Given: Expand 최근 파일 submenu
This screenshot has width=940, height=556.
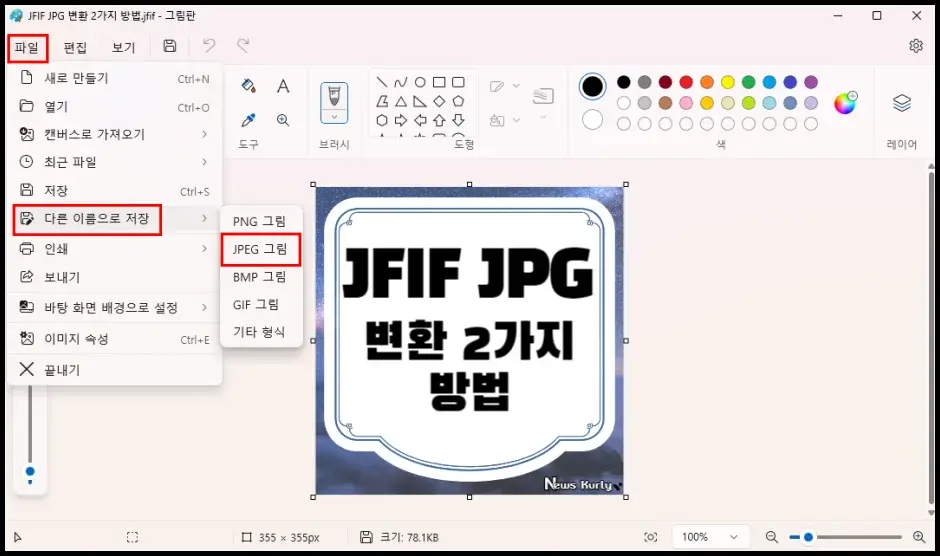Looking at the screenshot, I should click(115, 162).
